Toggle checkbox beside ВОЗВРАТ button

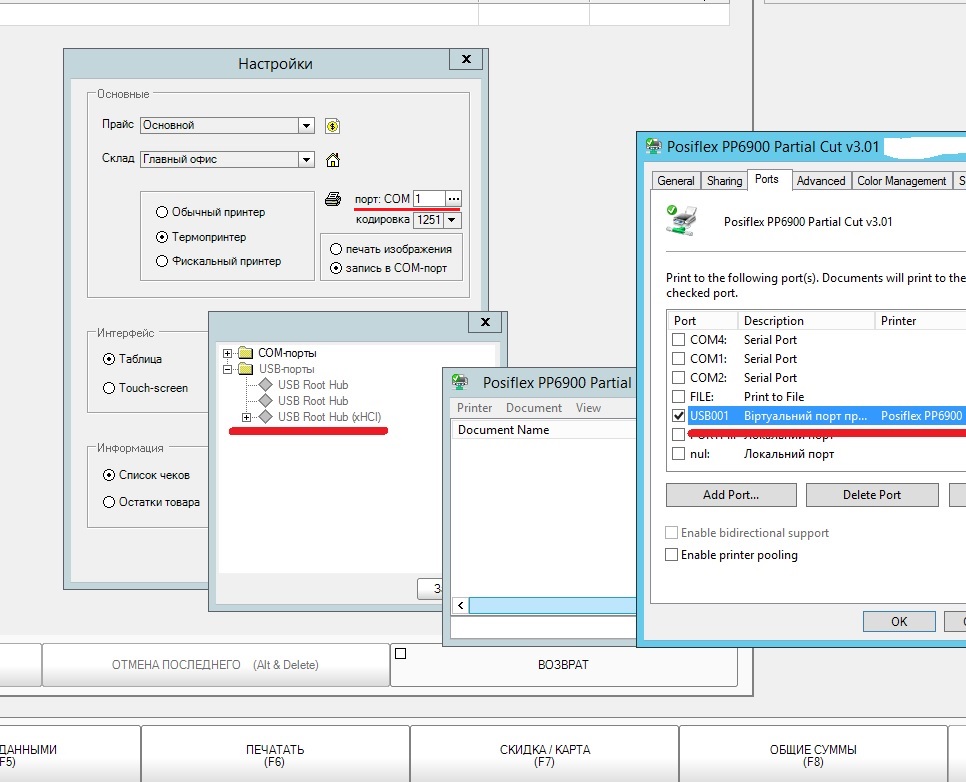click(x=400, y=653)
